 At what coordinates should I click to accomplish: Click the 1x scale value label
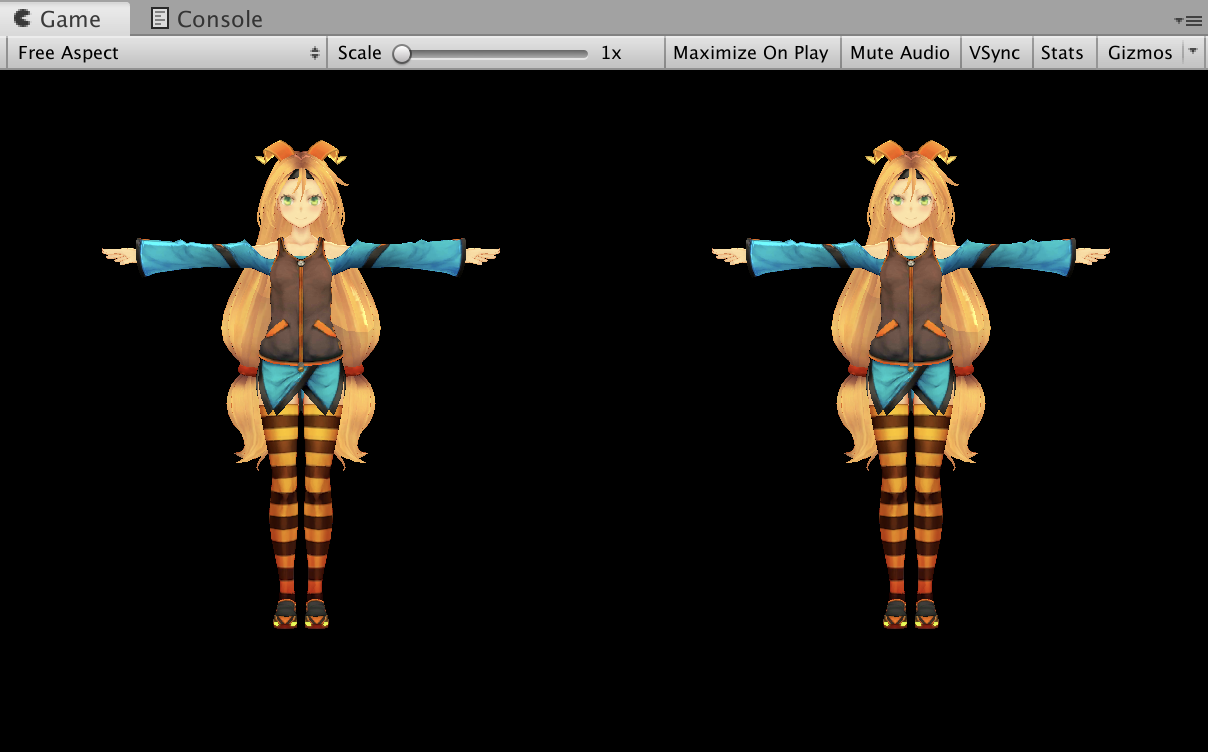click(611, 53)
